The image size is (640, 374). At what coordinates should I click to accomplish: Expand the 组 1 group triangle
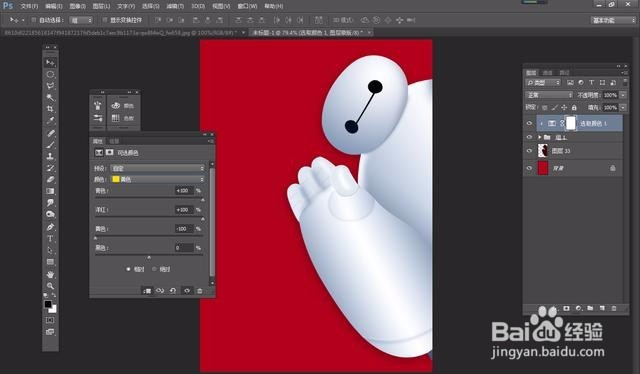click(x=540, y=137)
